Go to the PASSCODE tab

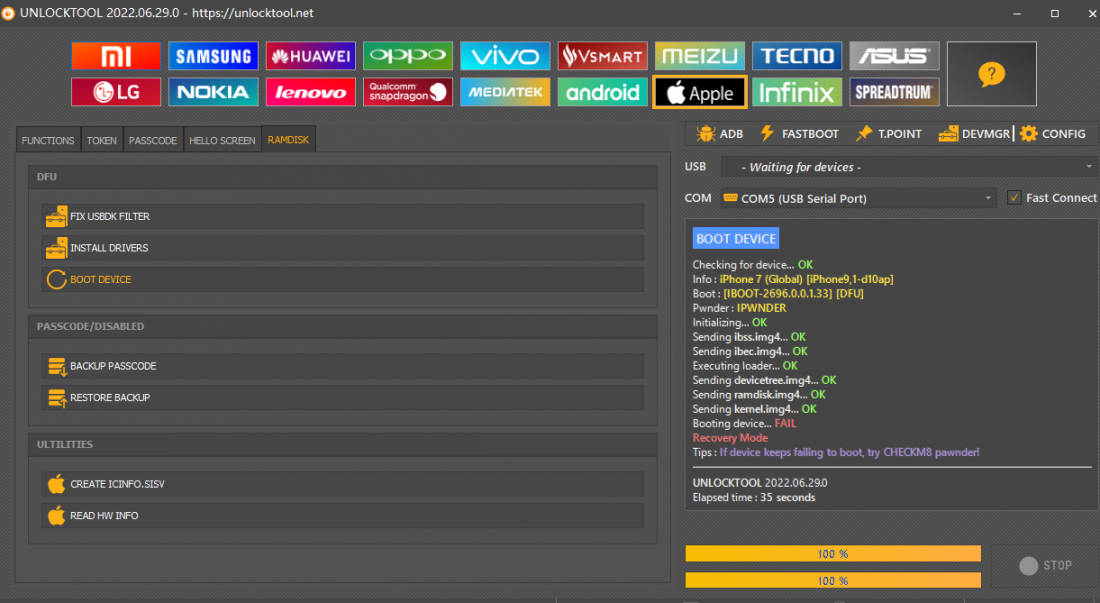[x=153, y=140]
